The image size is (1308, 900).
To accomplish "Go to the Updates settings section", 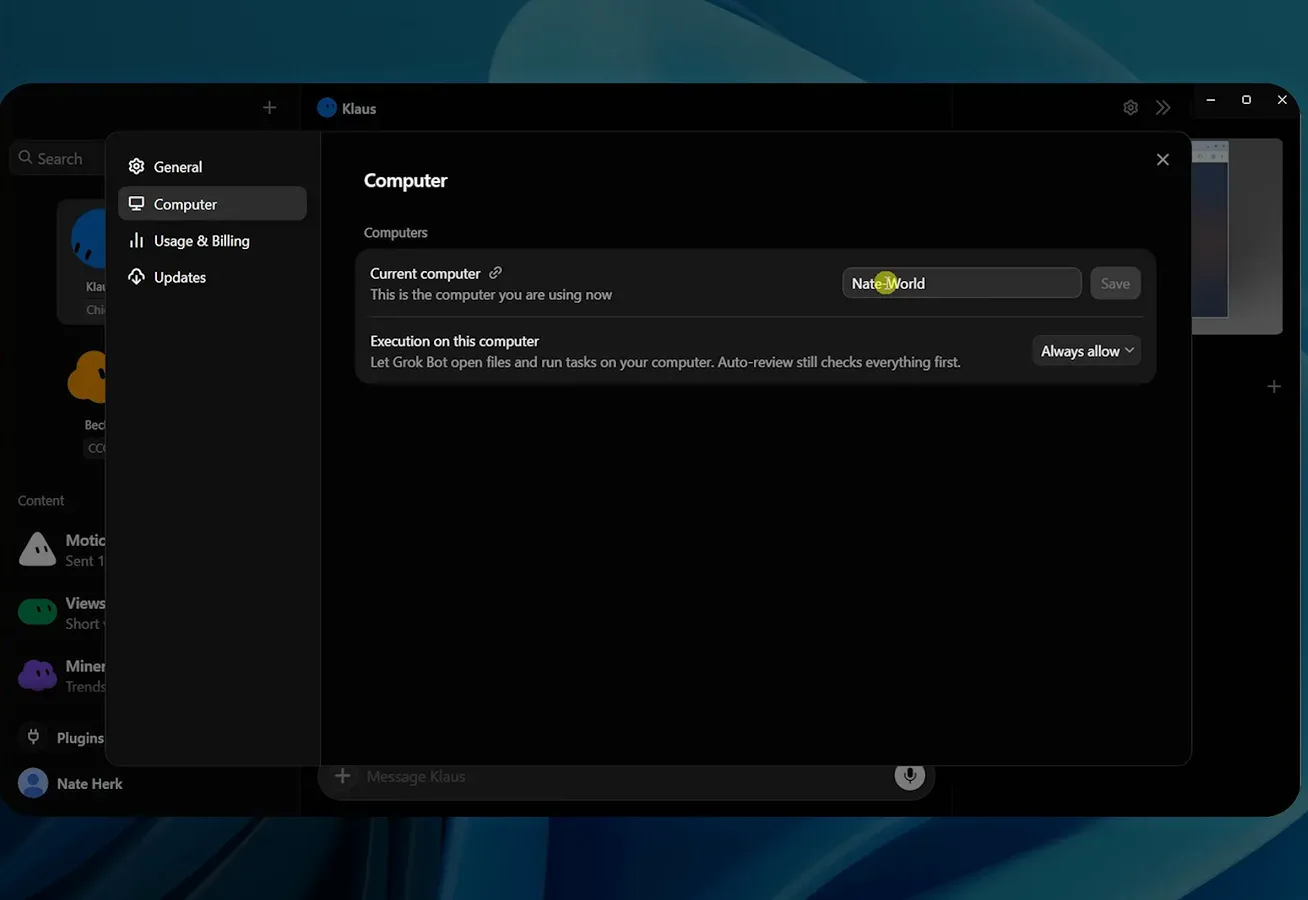I will coord(212,277).
